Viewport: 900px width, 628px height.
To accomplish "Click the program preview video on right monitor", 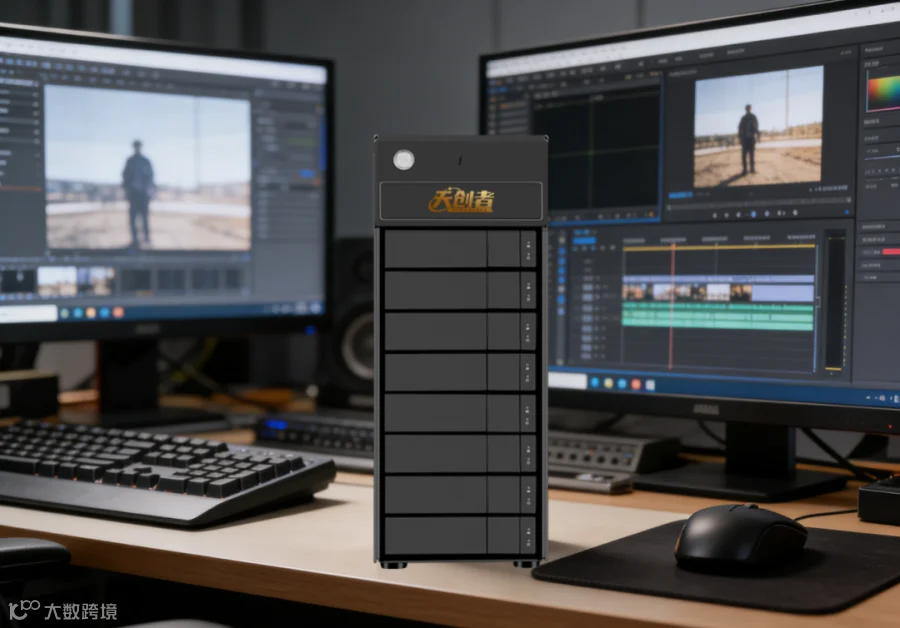I will pyautogui.click(x=758, y=126).
